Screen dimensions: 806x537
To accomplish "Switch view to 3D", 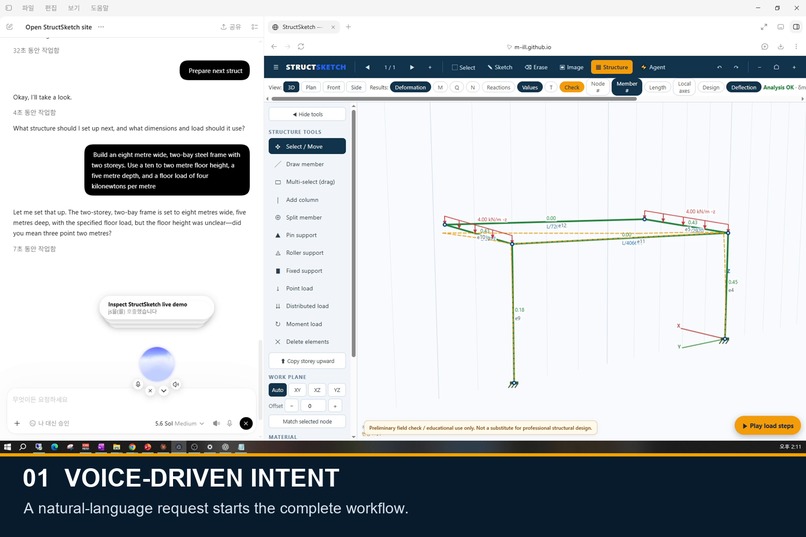I will (291, 87).
